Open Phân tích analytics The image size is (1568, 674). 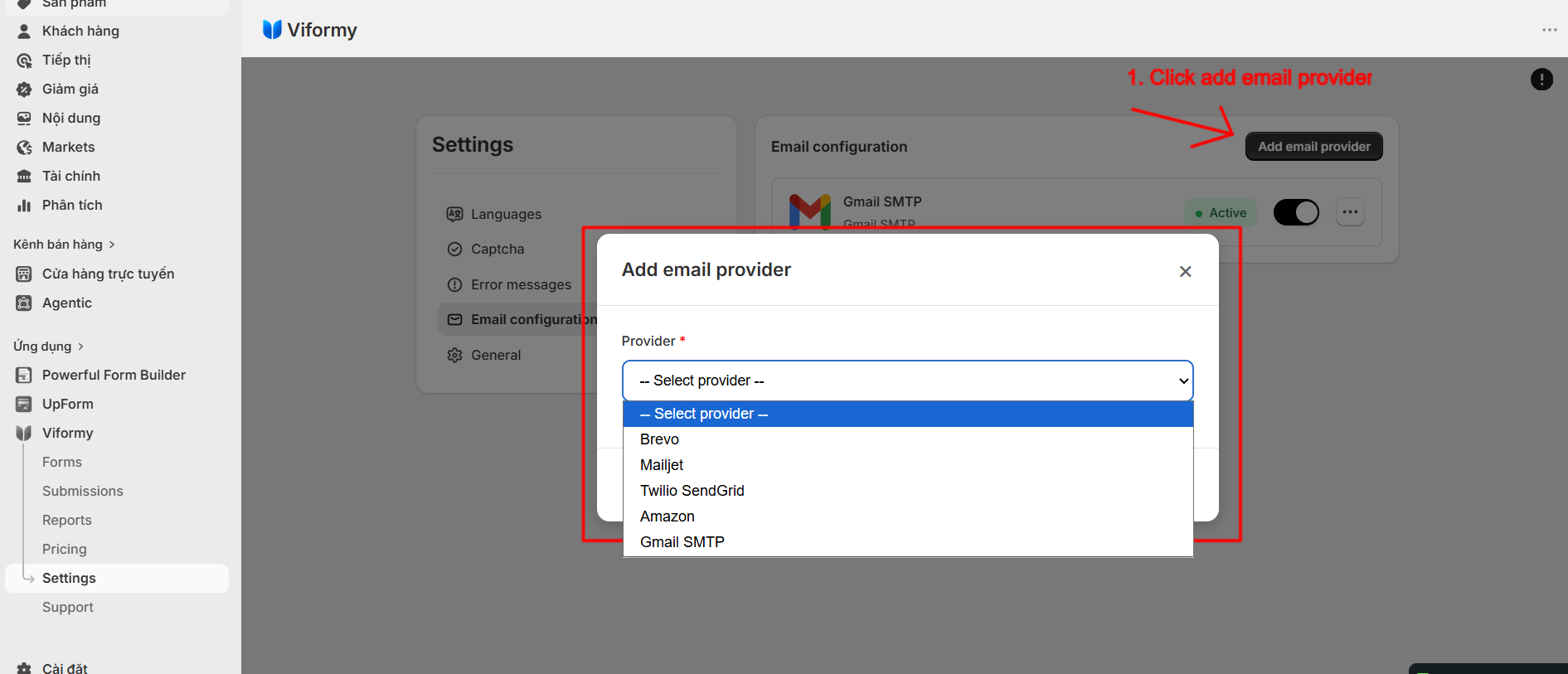[72, 205]
